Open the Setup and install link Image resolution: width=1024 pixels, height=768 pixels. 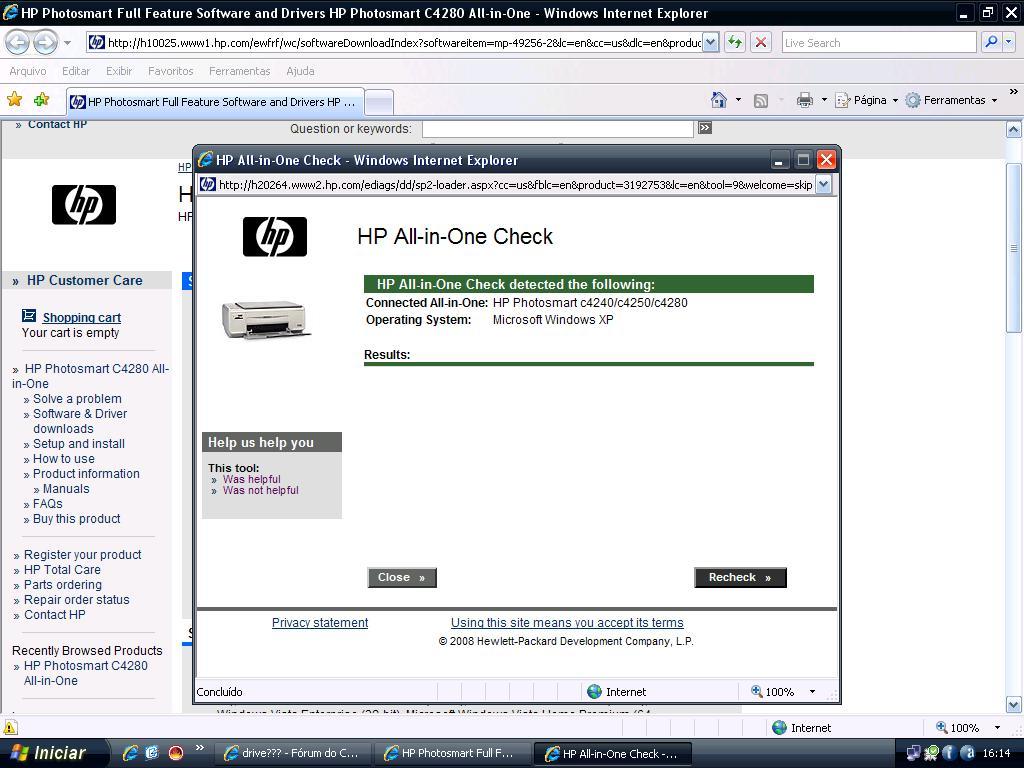pyautogui.click(x=78, y=443)
